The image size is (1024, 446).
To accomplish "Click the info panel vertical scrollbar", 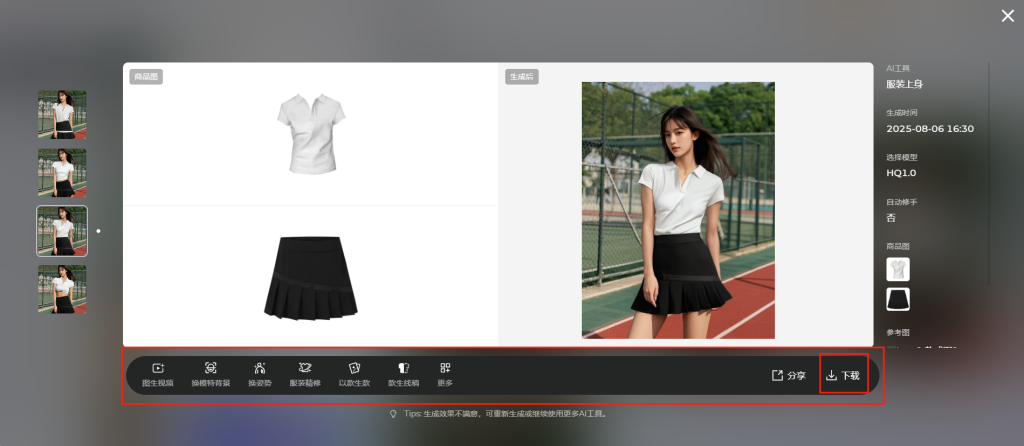I will (989, 173).
